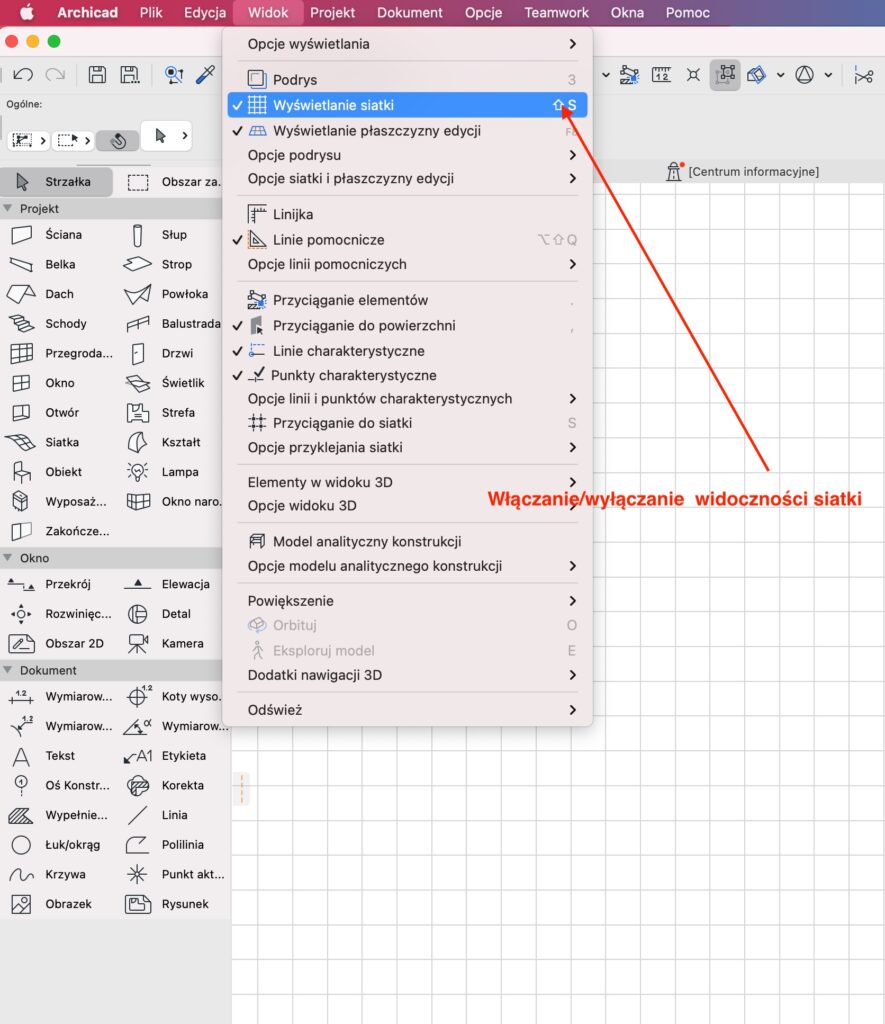Image resolution: width=885 pixels, height=1024 pixels.
Task: Click the Linijka ruler menu entry
Action: (407, 214)
